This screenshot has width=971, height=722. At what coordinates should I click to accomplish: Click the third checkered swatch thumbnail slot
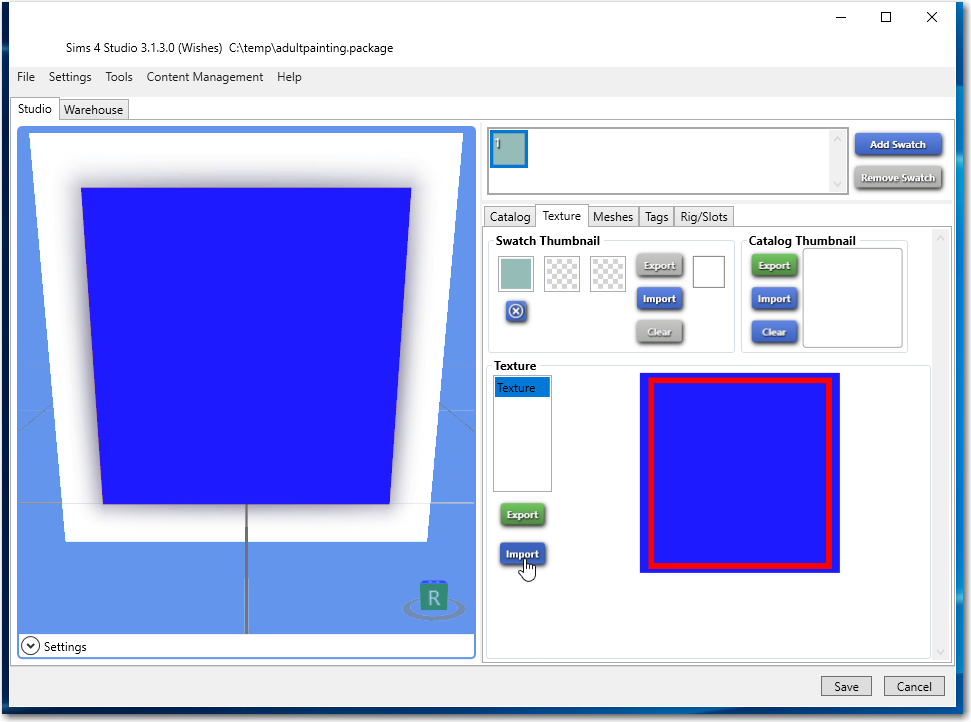(x=607, y=274)
